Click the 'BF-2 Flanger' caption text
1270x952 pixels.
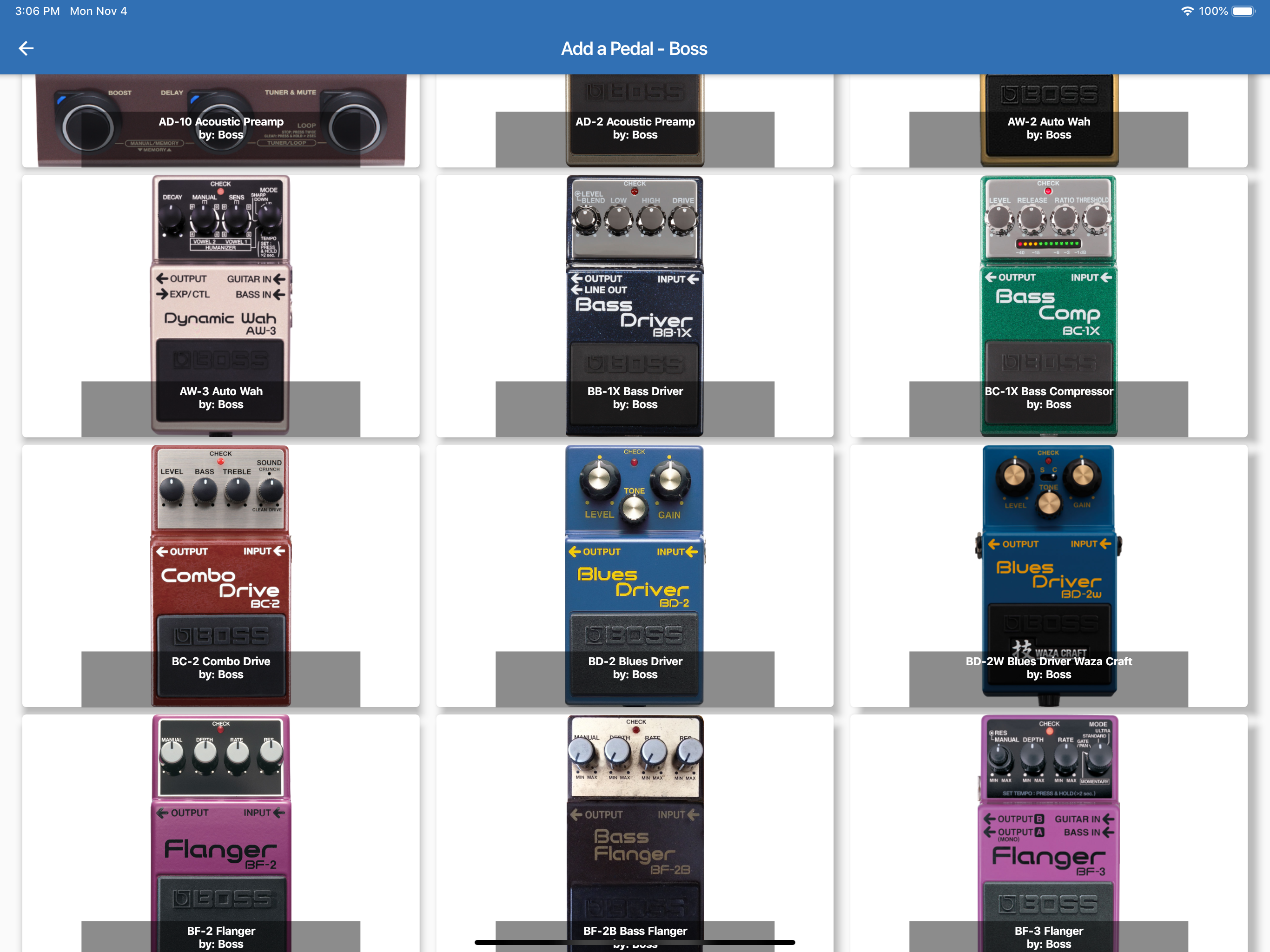pos(220,931)
